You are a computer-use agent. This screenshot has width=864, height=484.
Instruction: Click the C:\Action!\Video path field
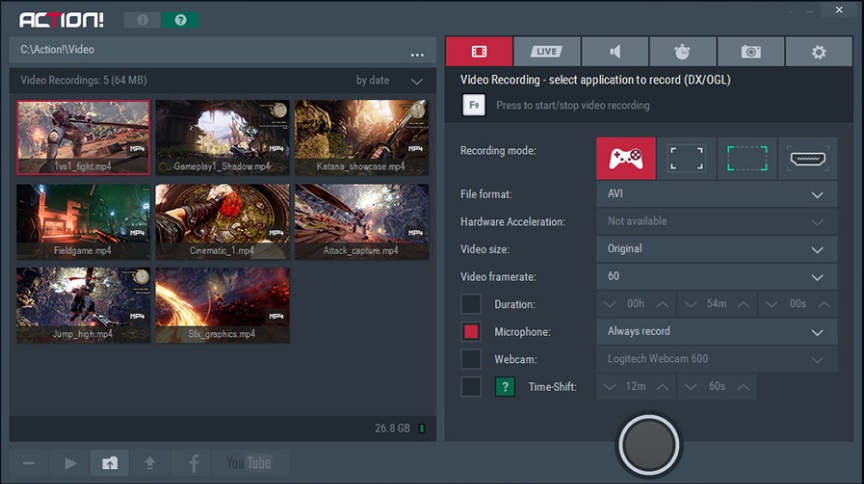tap(223, 50)
